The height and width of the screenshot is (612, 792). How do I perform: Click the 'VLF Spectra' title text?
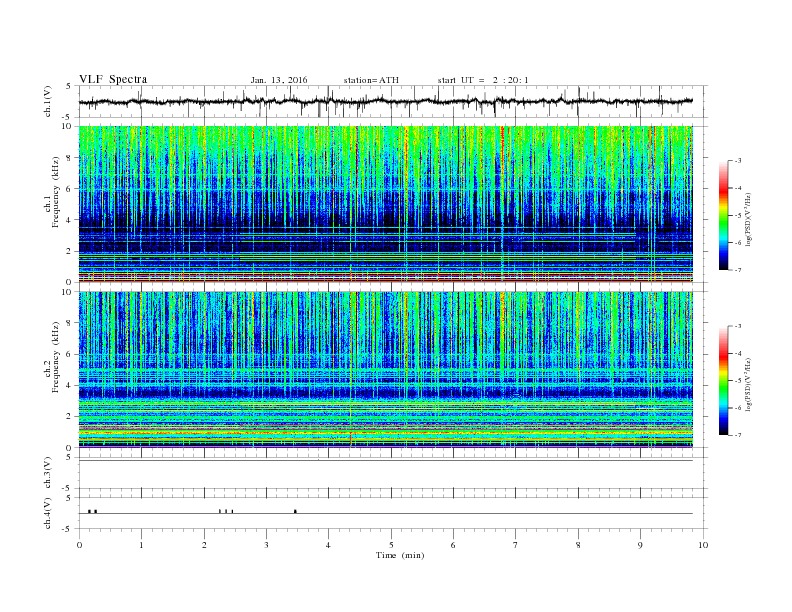point(113,79)
